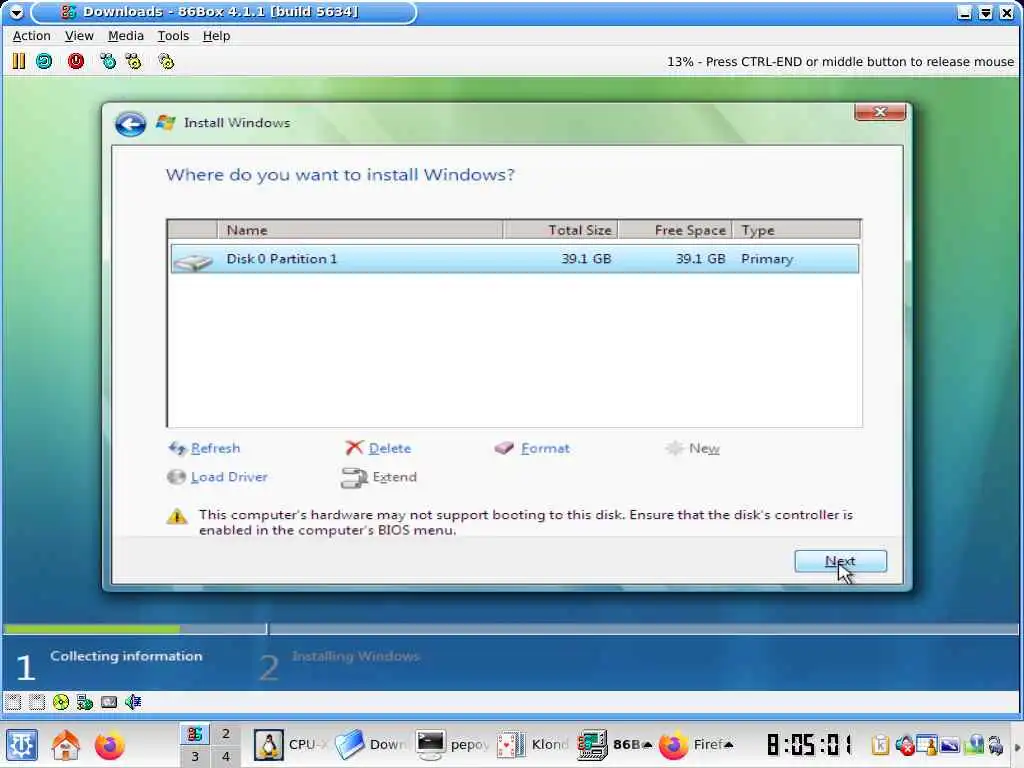Click the first floppy drive status icon
This screenshot has width=1024, height=768.
click(13, 702)
